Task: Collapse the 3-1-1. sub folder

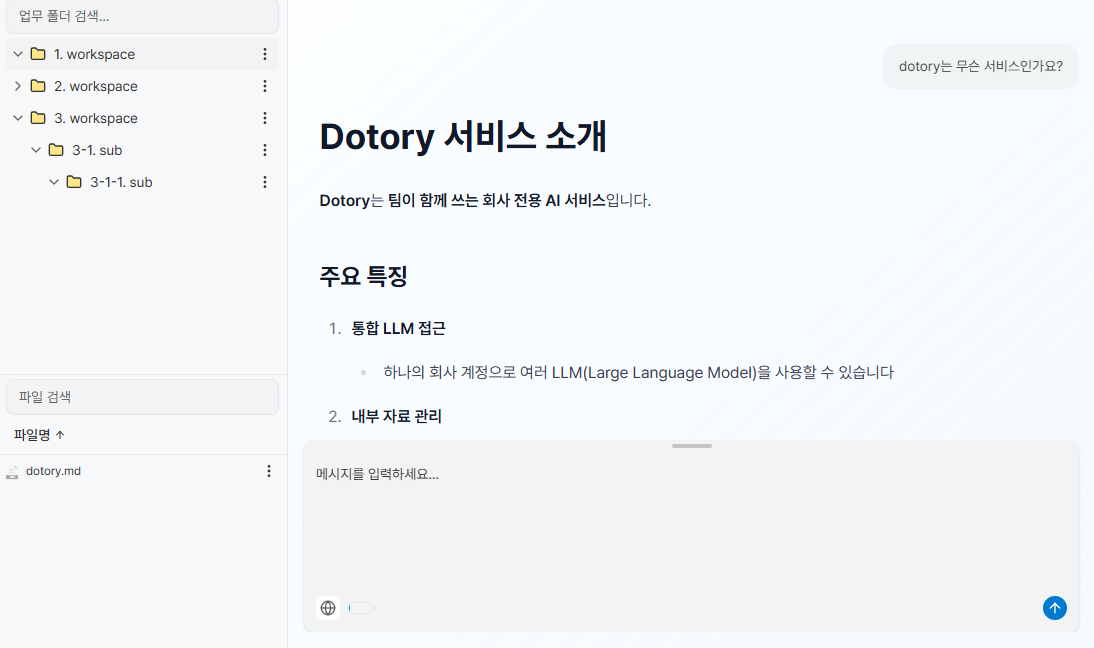Action: [54, 182]
